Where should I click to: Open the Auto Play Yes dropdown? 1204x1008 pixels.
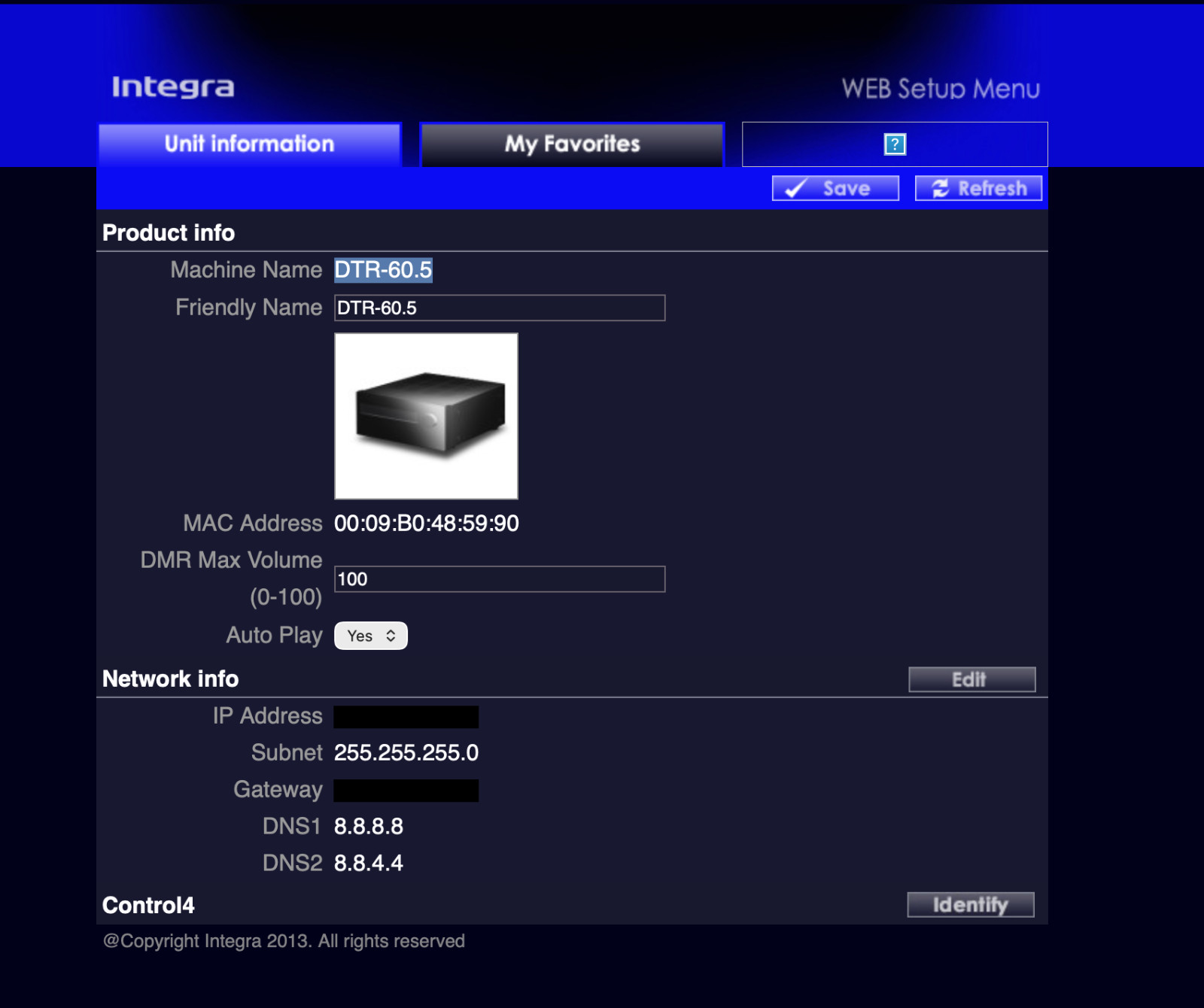click(371, 636)
